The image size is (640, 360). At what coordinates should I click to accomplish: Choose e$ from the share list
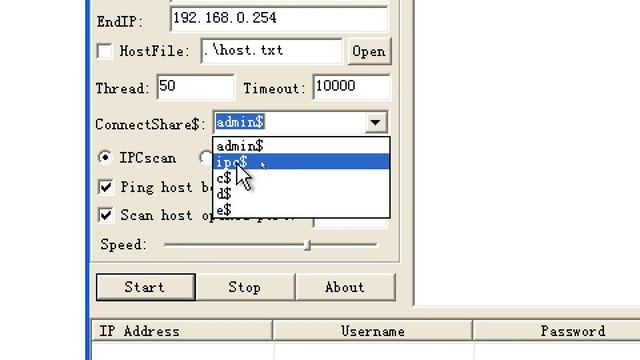[301, 210]
